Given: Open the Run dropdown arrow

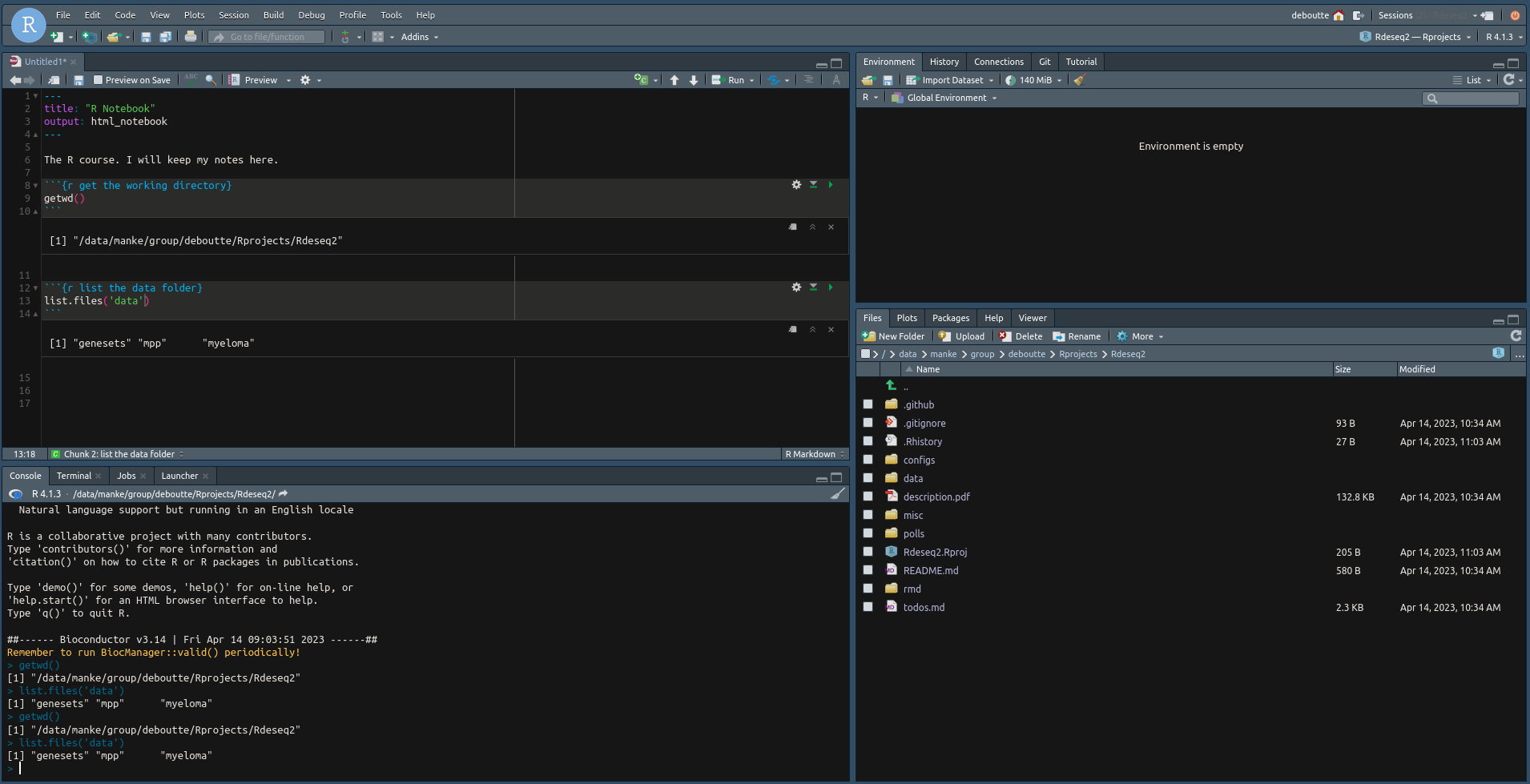Looking at the screenshot, I should pos(751,80).
